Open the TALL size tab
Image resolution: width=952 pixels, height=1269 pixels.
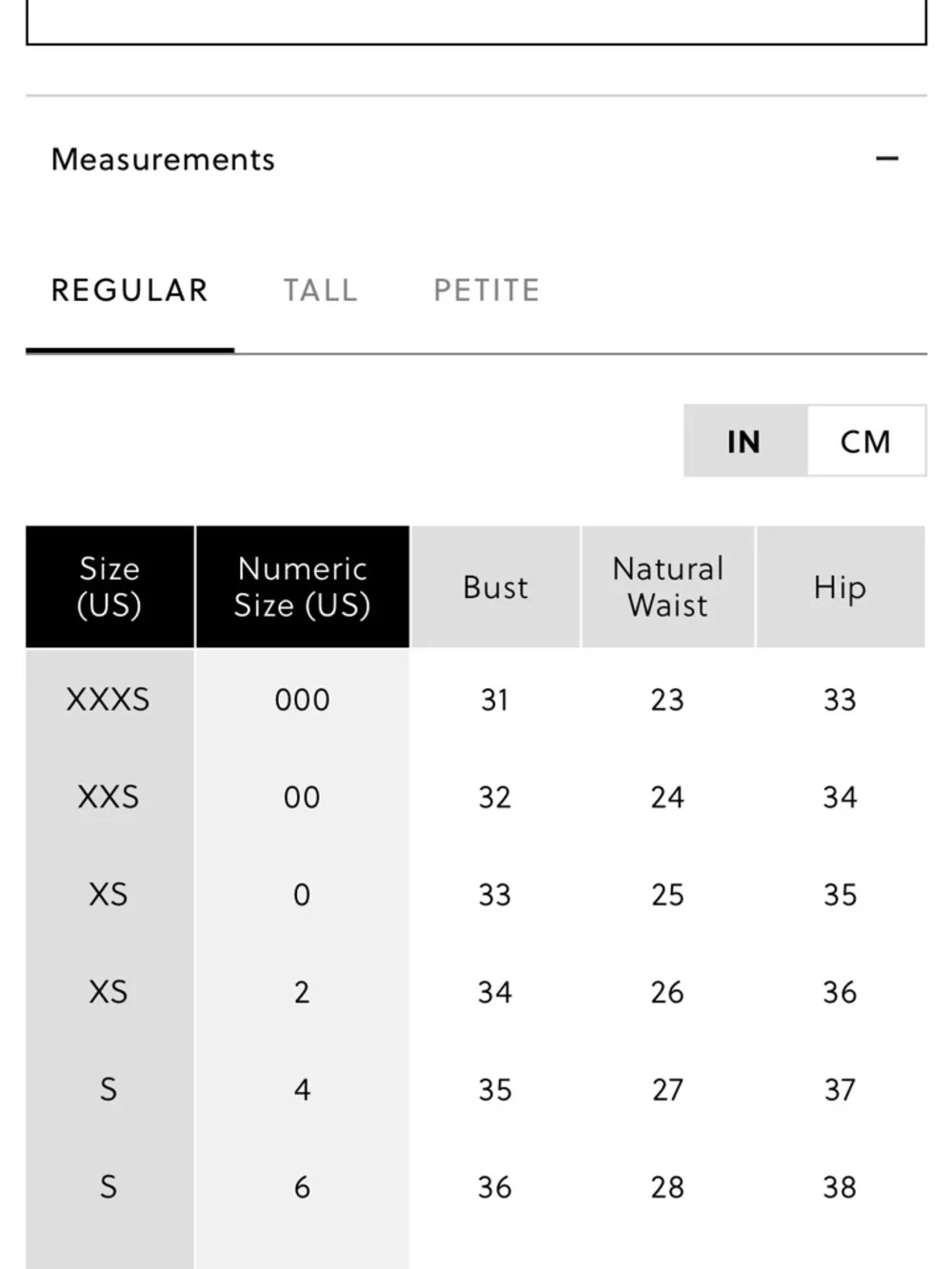point(320,290)
